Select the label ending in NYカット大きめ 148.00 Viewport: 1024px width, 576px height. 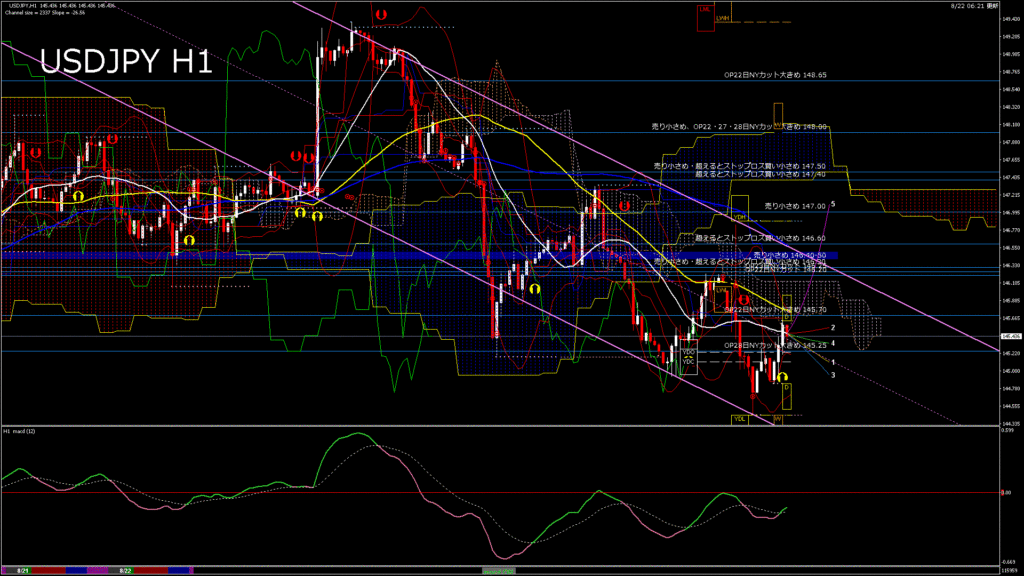[x=739, y=127]
